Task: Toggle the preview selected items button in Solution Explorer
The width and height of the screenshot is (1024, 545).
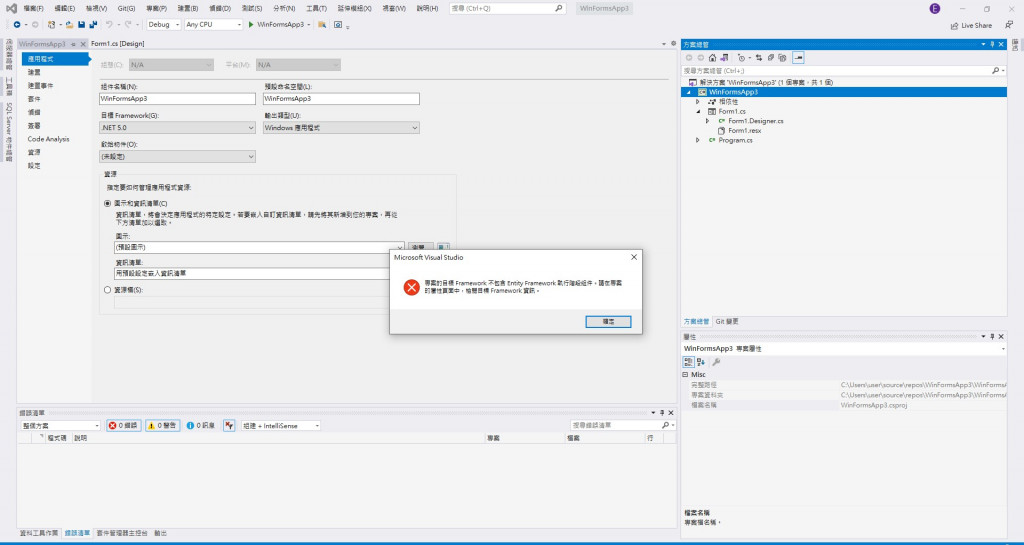Action: click(798, 57)
